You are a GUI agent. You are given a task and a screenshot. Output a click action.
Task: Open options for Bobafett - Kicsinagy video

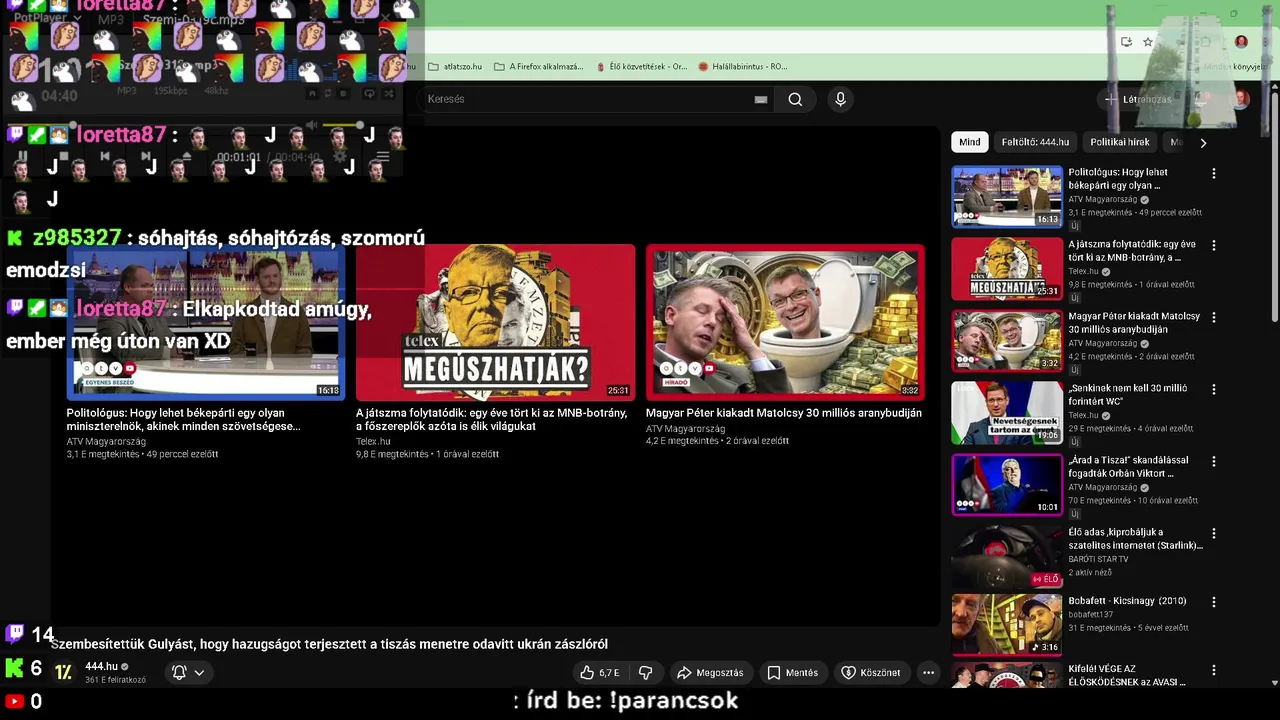coord(1214,603)
